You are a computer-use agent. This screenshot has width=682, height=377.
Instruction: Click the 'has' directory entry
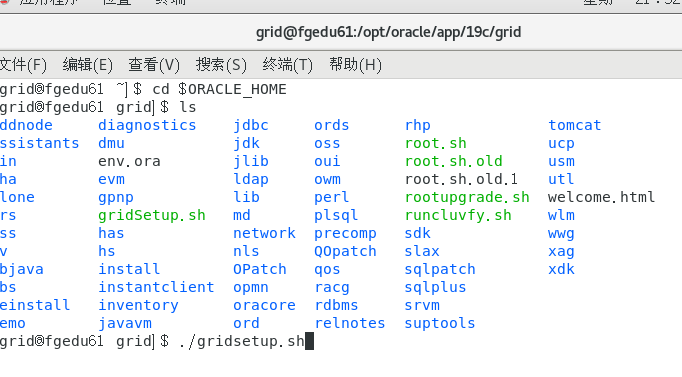point(111,234)
